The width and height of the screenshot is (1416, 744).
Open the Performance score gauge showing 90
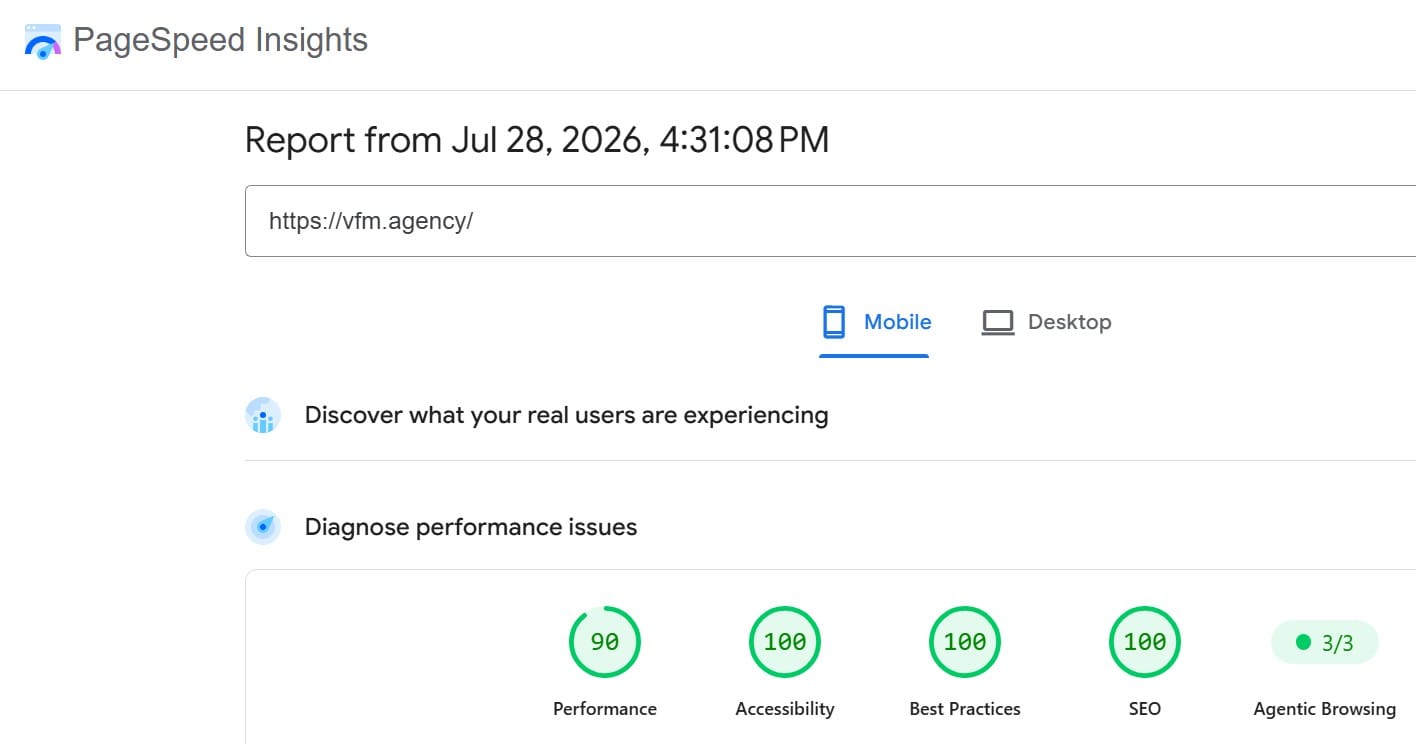coord(605,642)
